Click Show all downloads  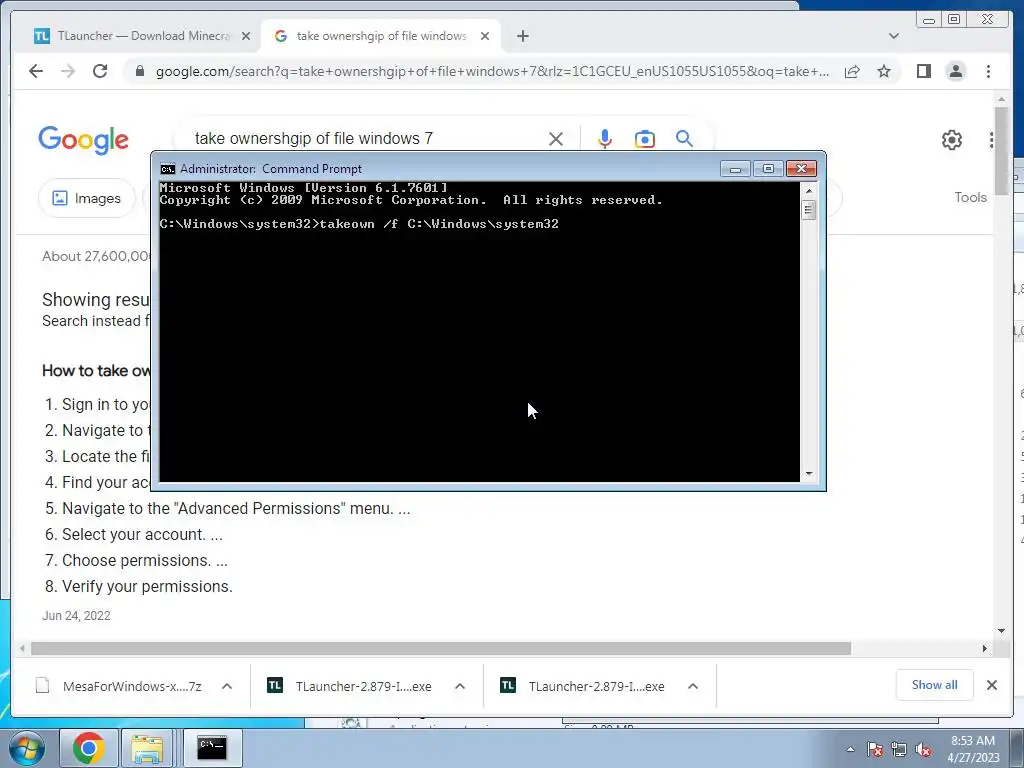(x=935, y=685)
